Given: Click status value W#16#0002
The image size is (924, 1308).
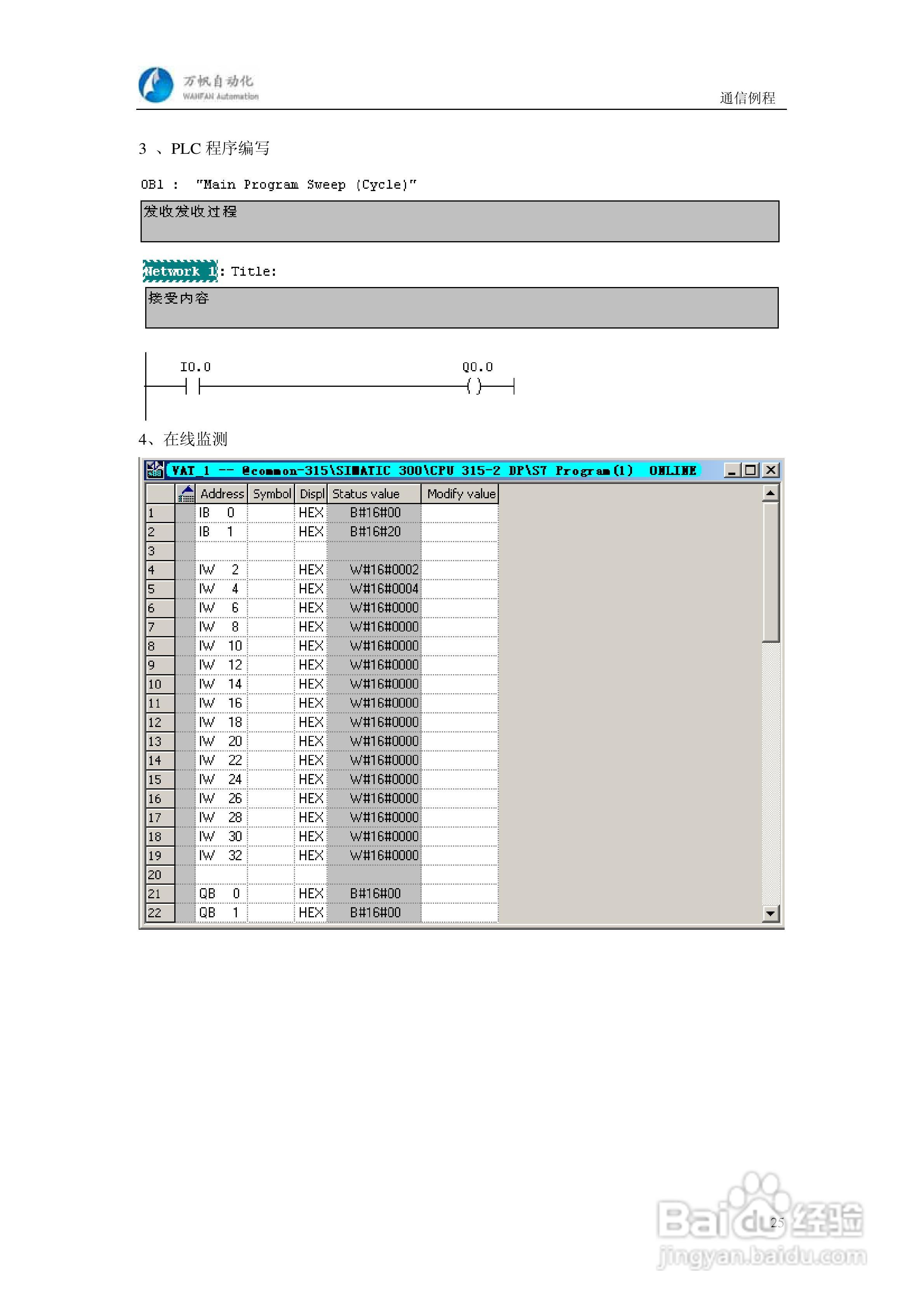Looking at the screenshot, I should (374, 570).
